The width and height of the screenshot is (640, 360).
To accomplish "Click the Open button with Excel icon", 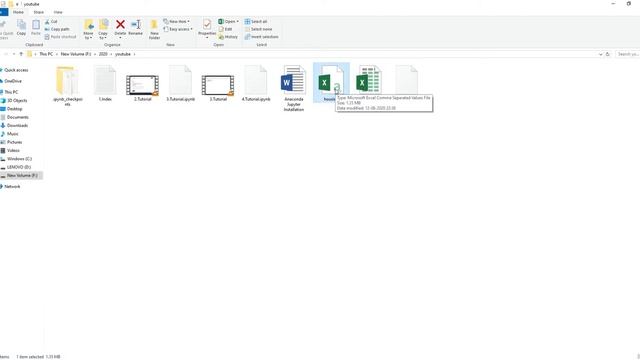I will click(228, 21).
